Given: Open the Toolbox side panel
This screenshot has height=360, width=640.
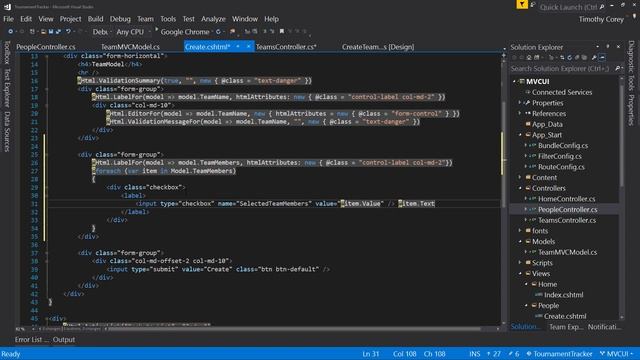Looking at the screenshot, I should [x=7, y=52].
